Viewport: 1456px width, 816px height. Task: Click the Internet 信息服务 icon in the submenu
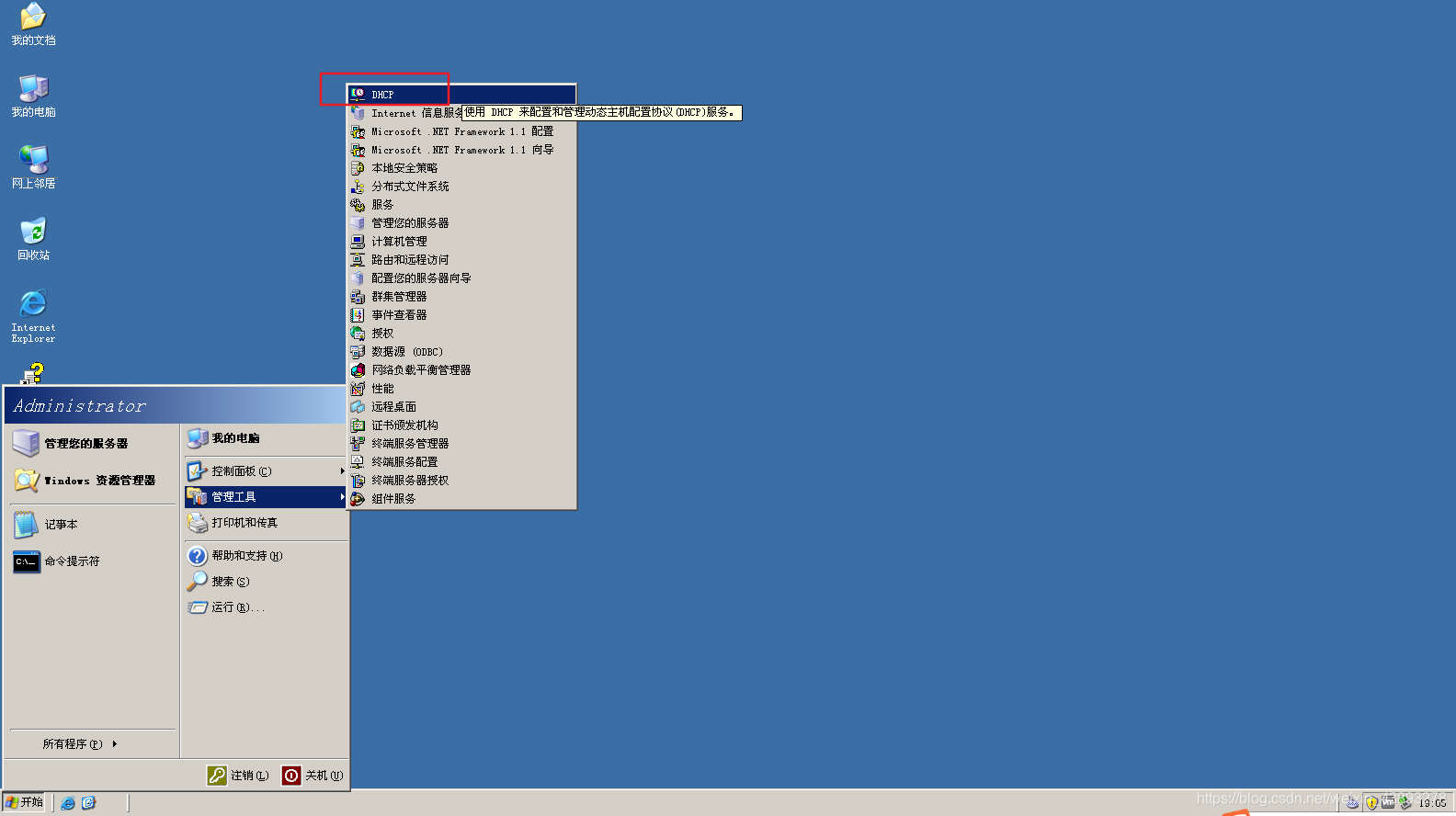(358, 113)
